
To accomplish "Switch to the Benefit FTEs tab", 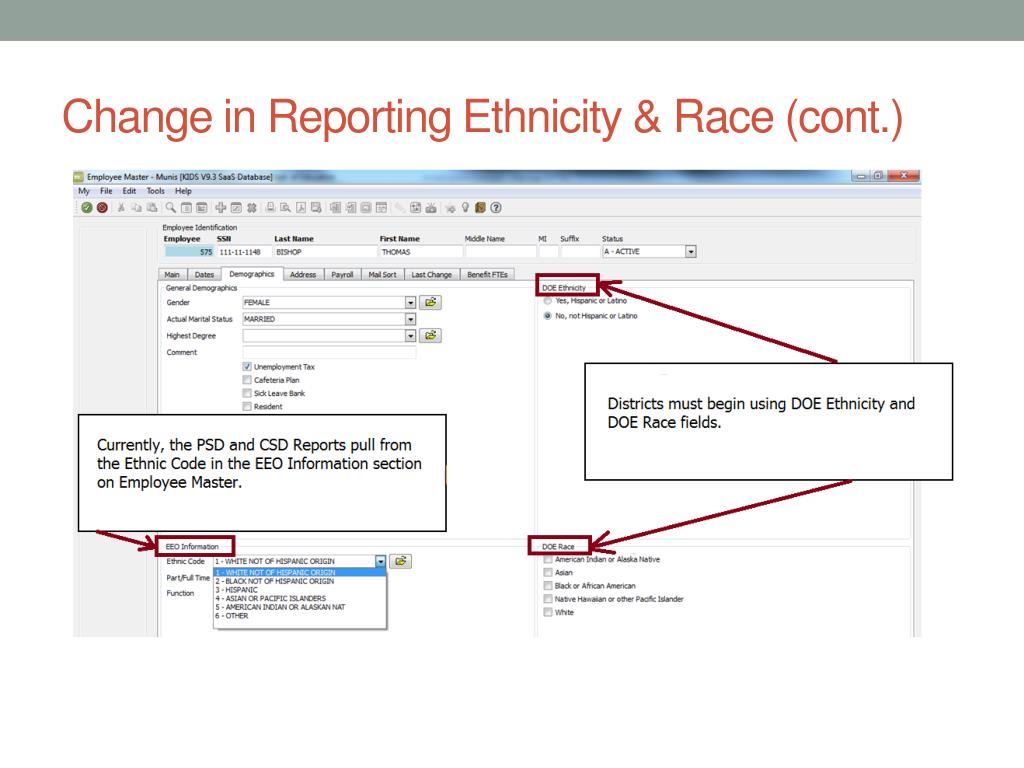I will [x=487, y=275].
